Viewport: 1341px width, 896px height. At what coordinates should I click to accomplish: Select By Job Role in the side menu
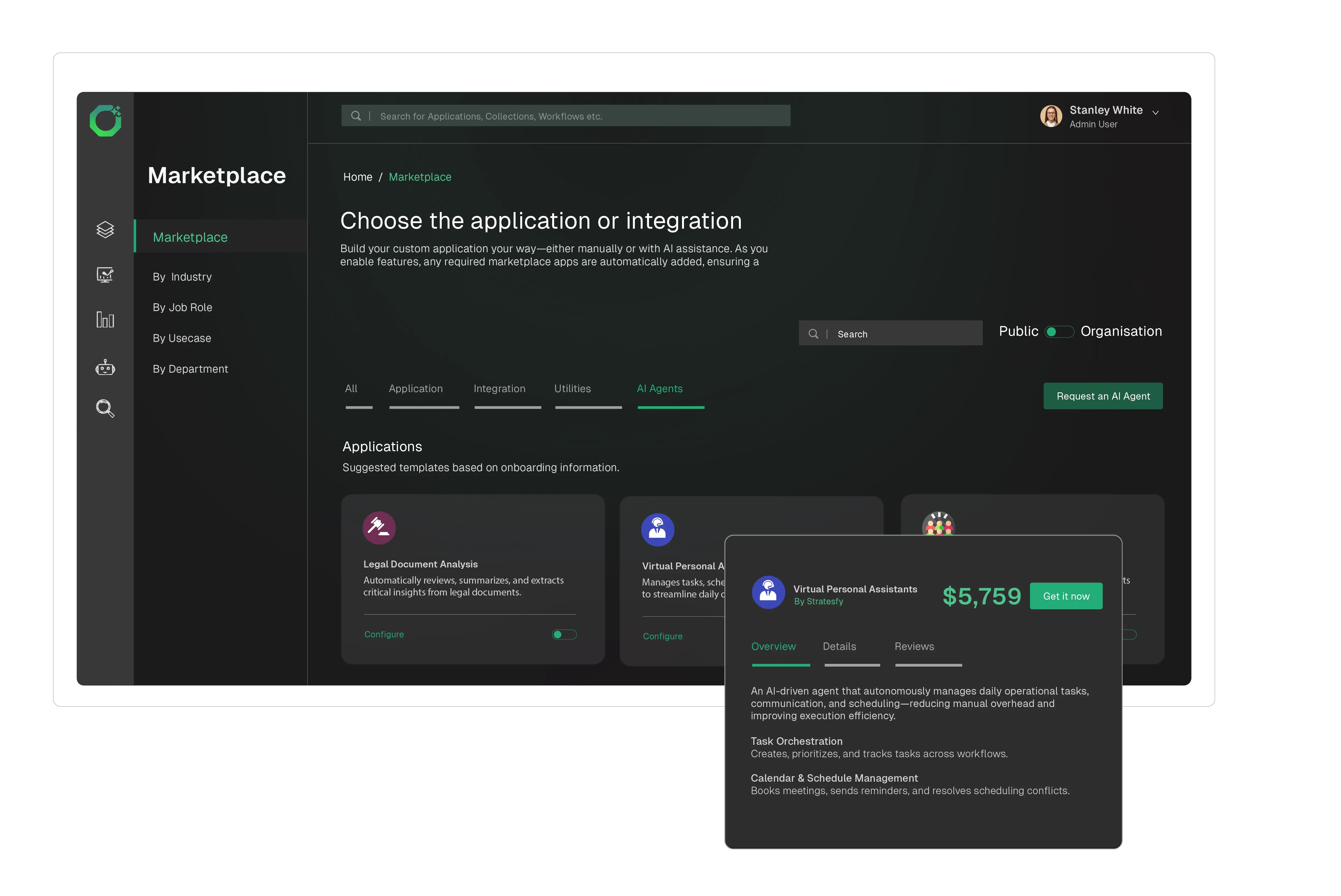tap(182, 307)
